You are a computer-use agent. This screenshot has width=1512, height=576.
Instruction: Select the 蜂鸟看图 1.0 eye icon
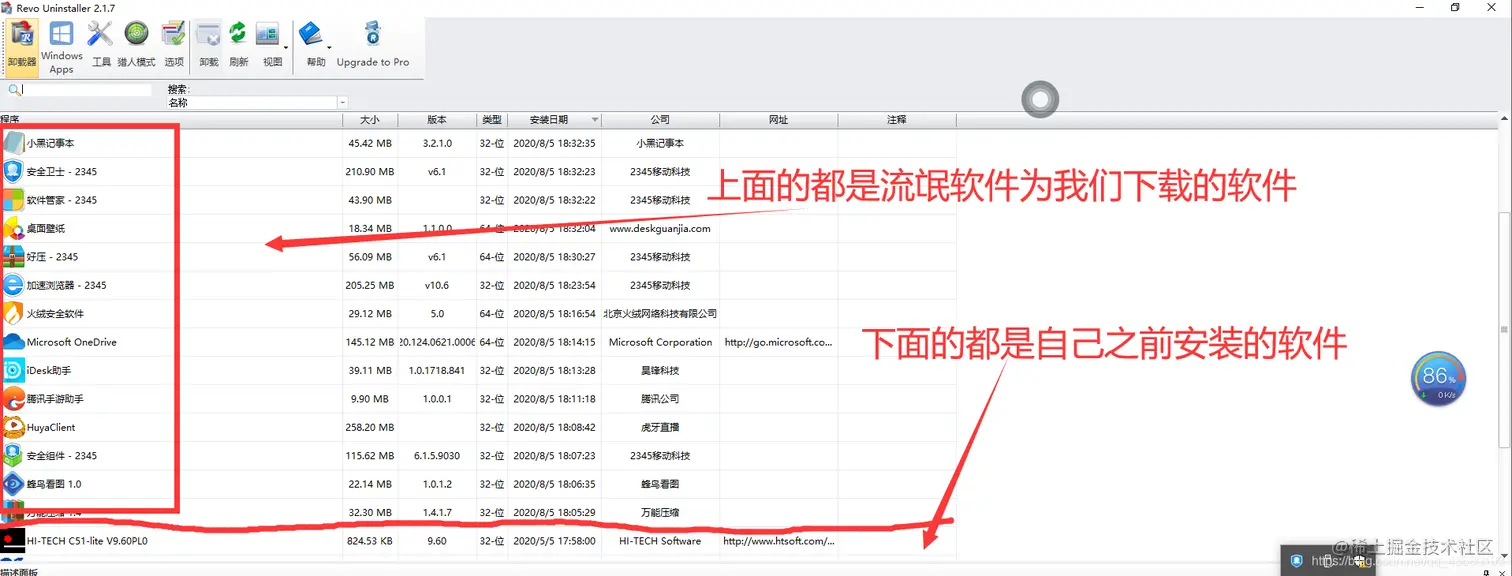13,484
